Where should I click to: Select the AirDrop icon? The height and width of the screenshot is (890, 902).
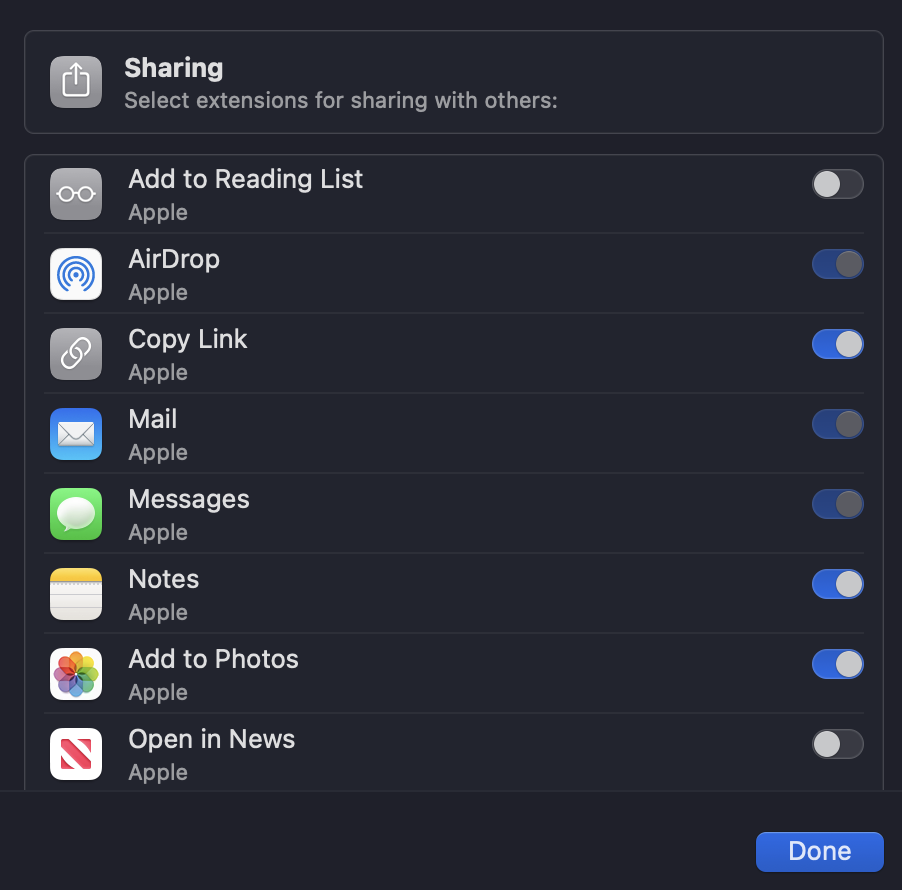coord(76,274)
